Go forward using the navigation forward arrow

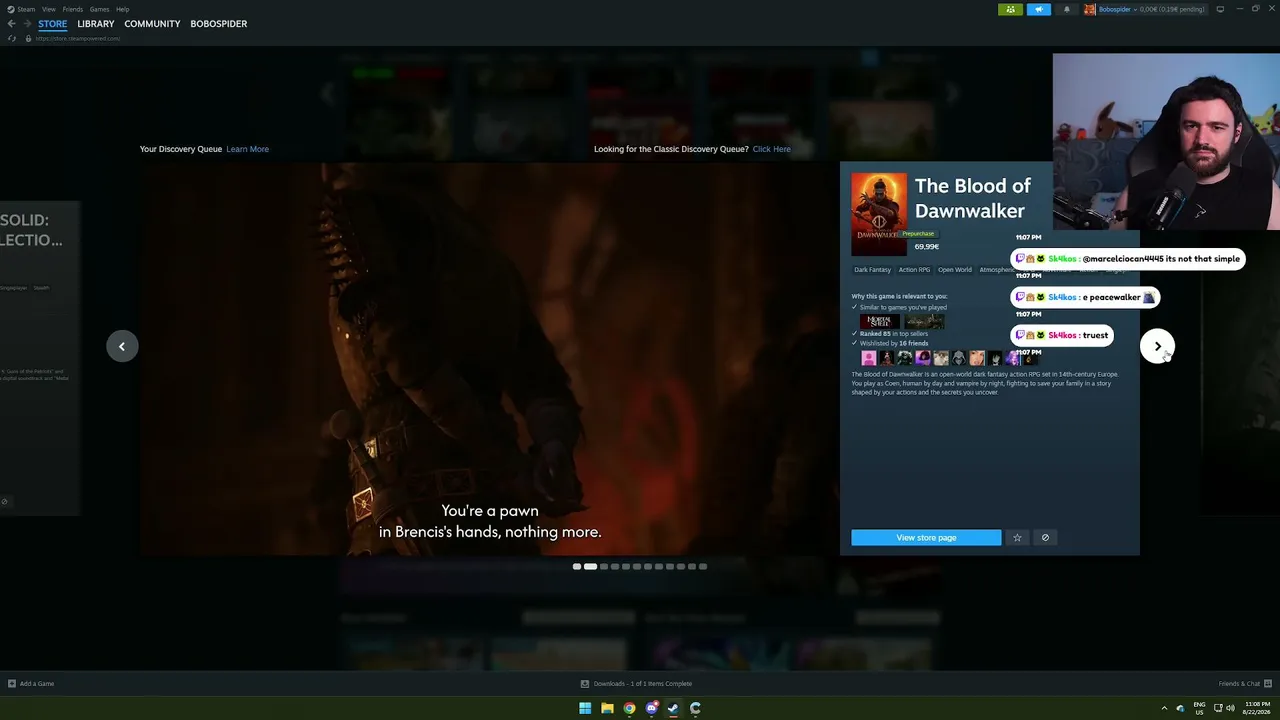26,24
